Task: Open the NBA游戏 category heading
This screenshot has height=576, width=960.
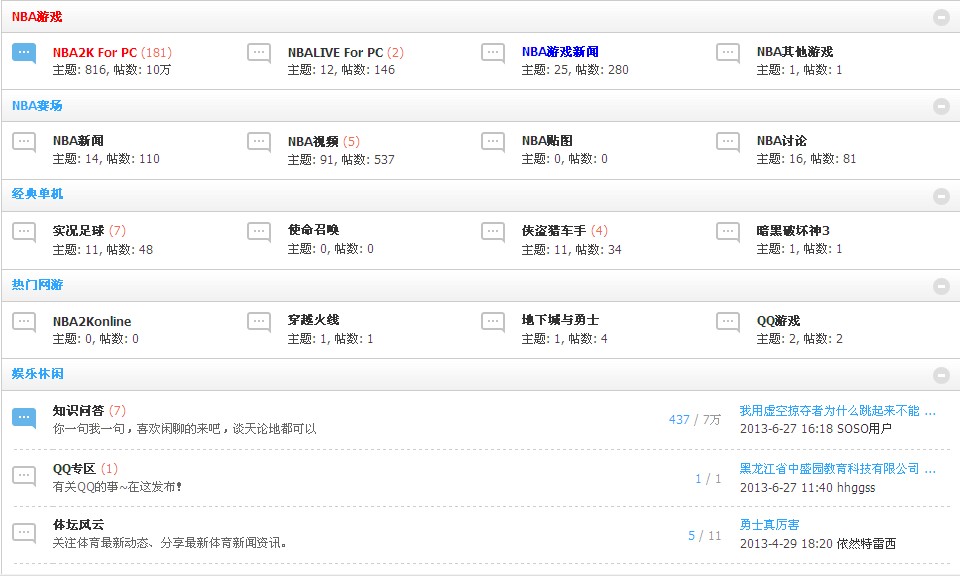Action: tap(37, 17)
